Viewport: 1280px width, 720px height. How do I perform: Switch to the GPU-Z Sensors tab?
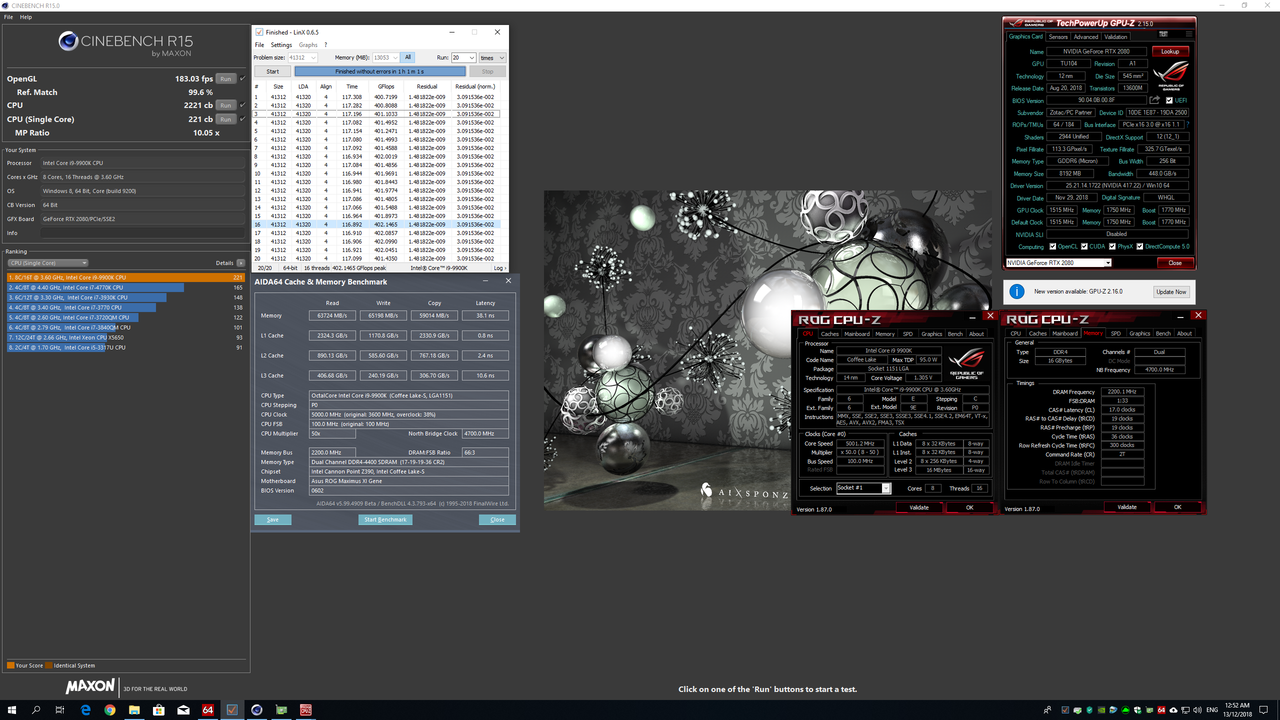click(x=1057, y=37)
